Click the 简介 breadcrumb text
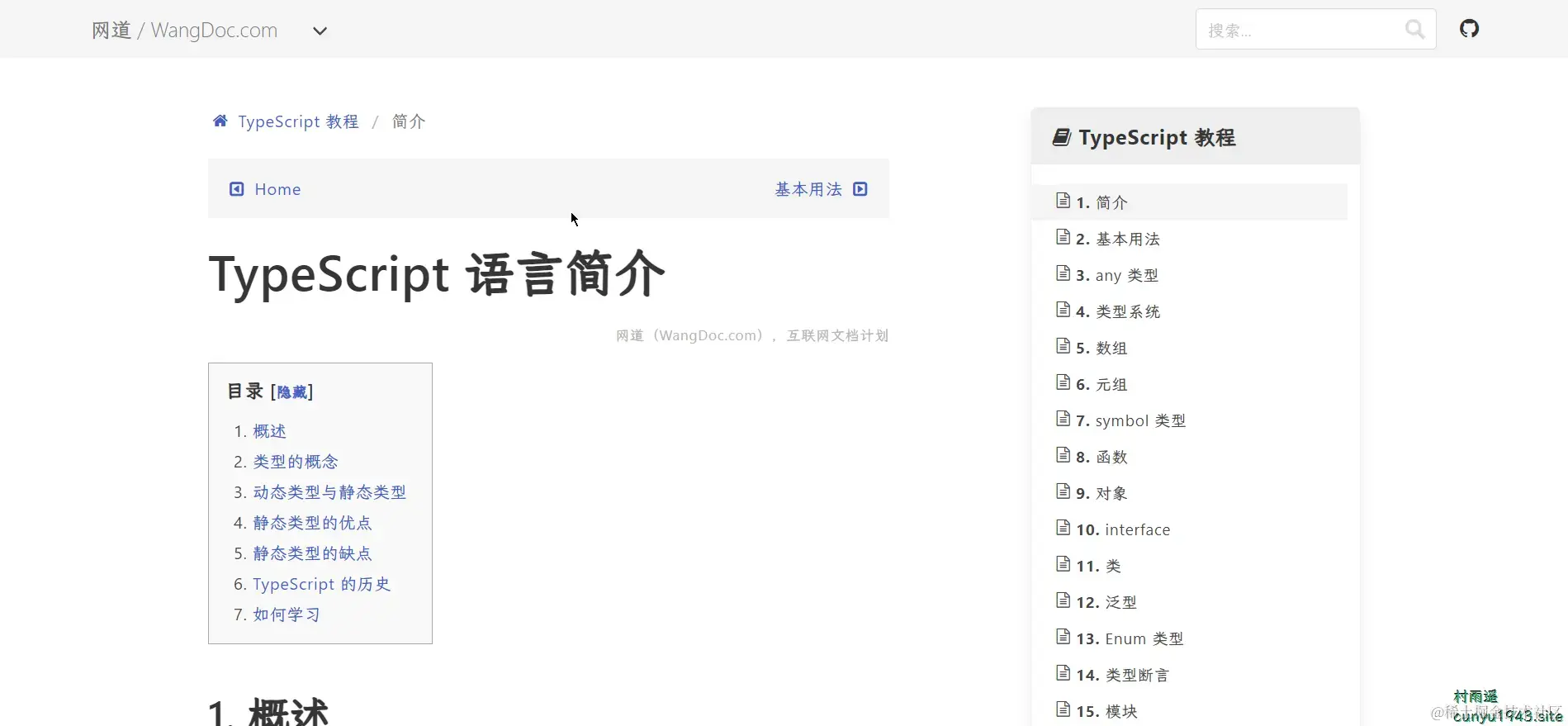Screen dimensions: 1568x726 tap(409, 121)
